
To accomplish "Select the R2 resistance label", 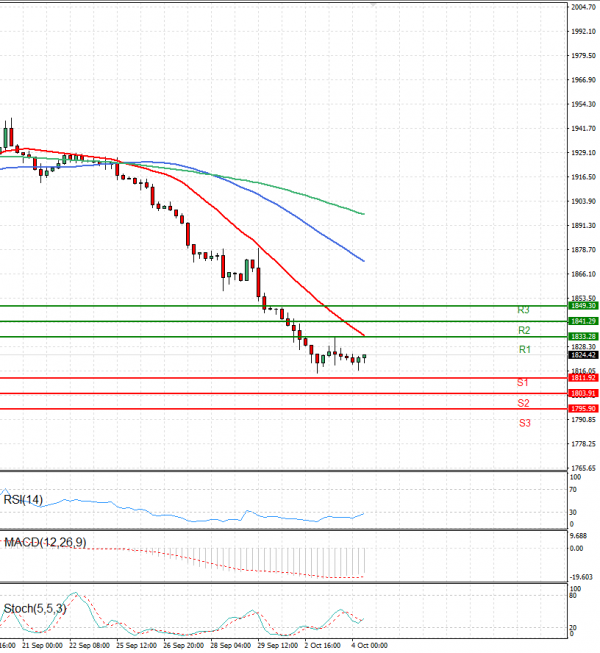I will [524, 330].
